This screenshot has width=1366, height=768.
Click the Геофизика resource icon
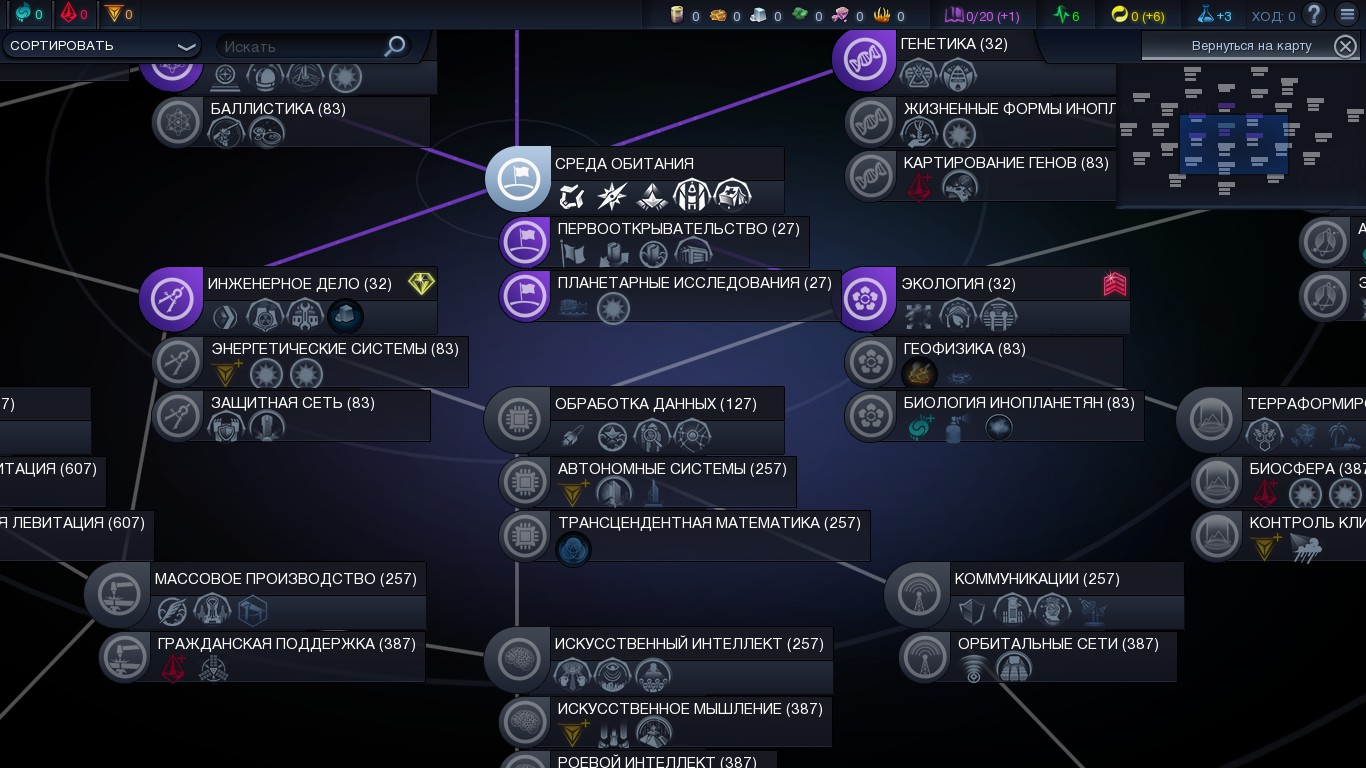click(x=919, y=375)
